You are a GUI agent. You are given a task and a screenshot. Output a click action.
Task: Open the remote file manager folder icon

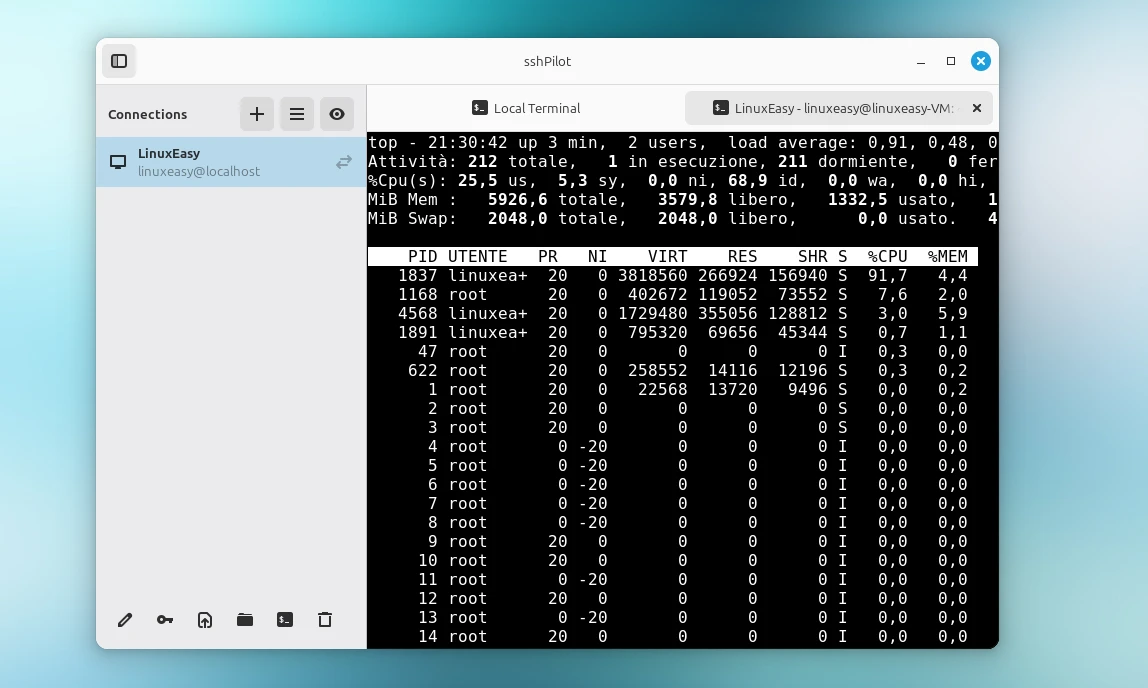(245, 620)
